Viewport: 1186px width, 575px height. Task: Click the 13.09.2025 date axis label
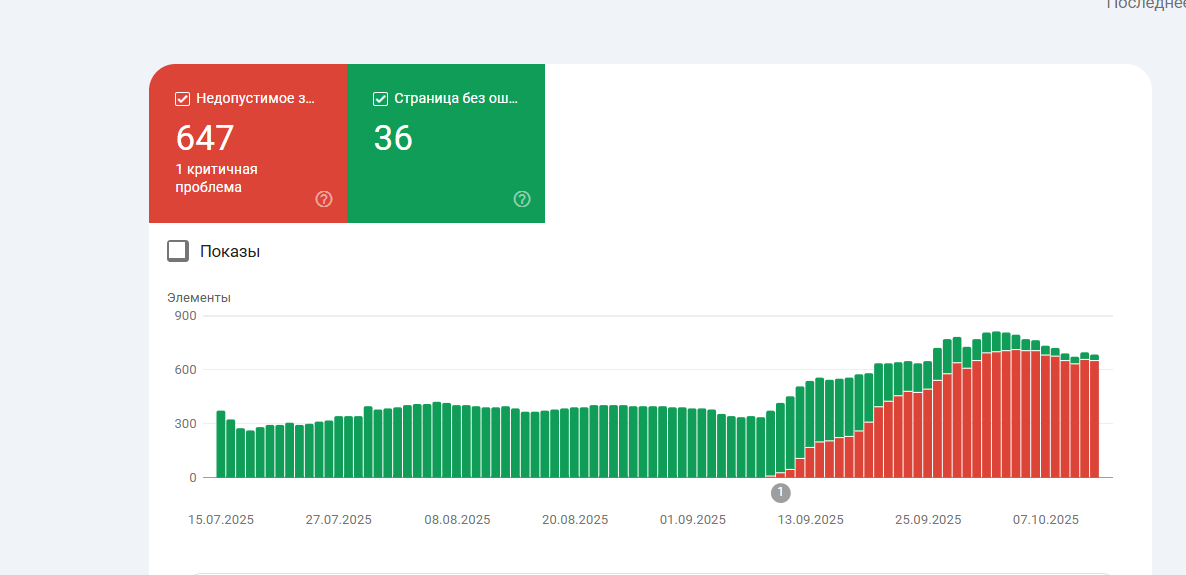pos(811,519)
